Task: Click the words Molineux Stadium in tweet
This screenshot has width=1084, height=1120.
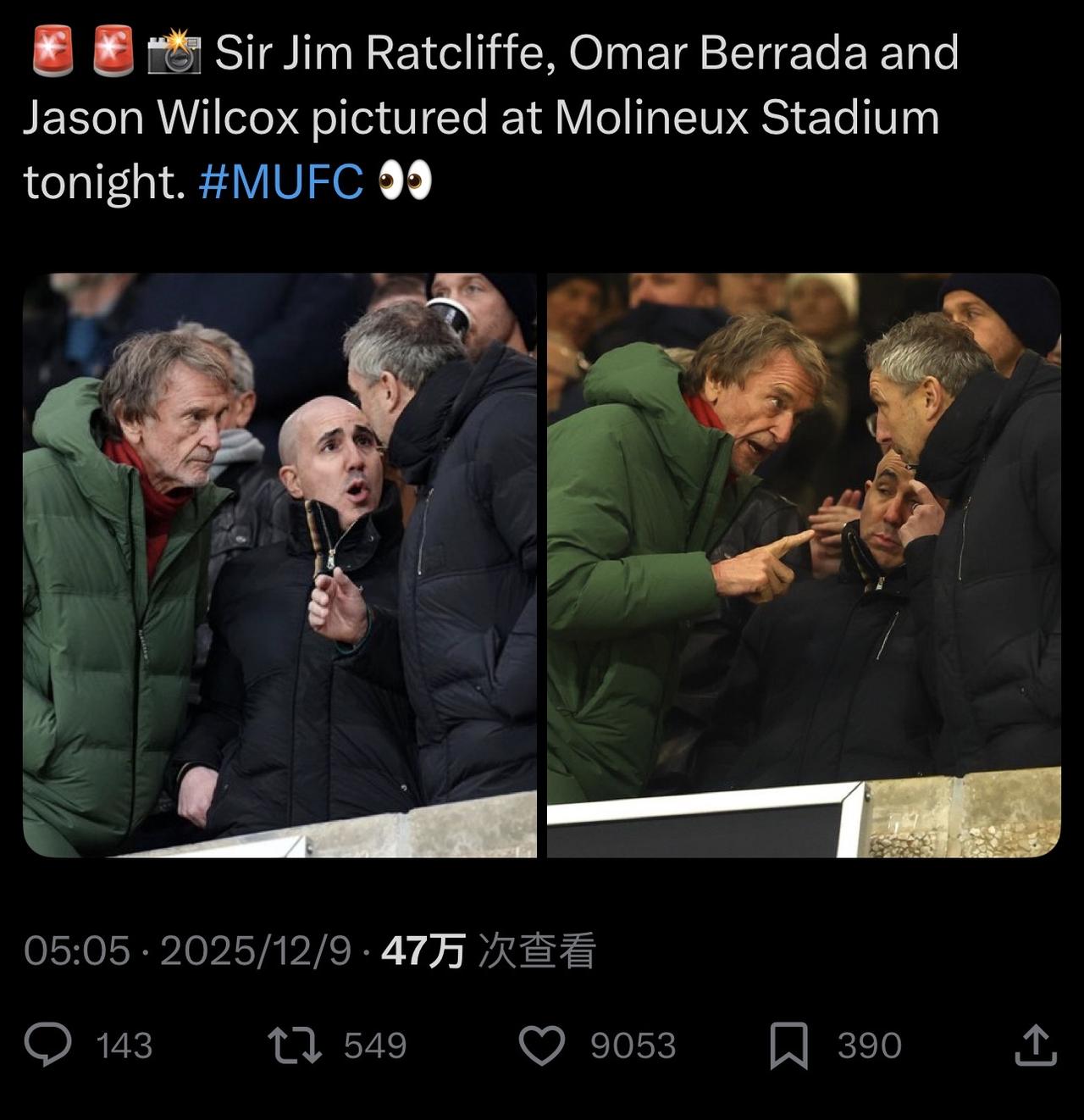Action: click(747, 117)
